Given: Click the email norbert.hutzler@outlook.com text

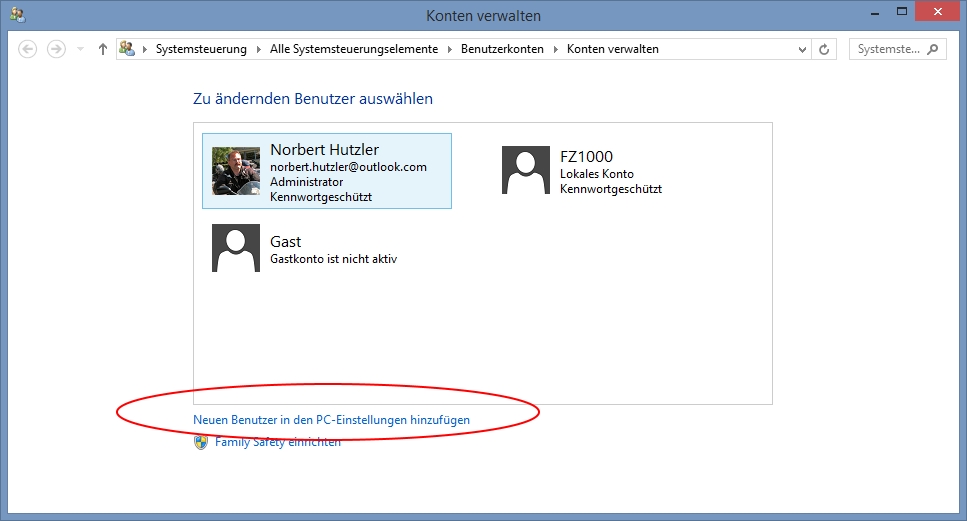Looking at the screenshot, I should point(348,167).
